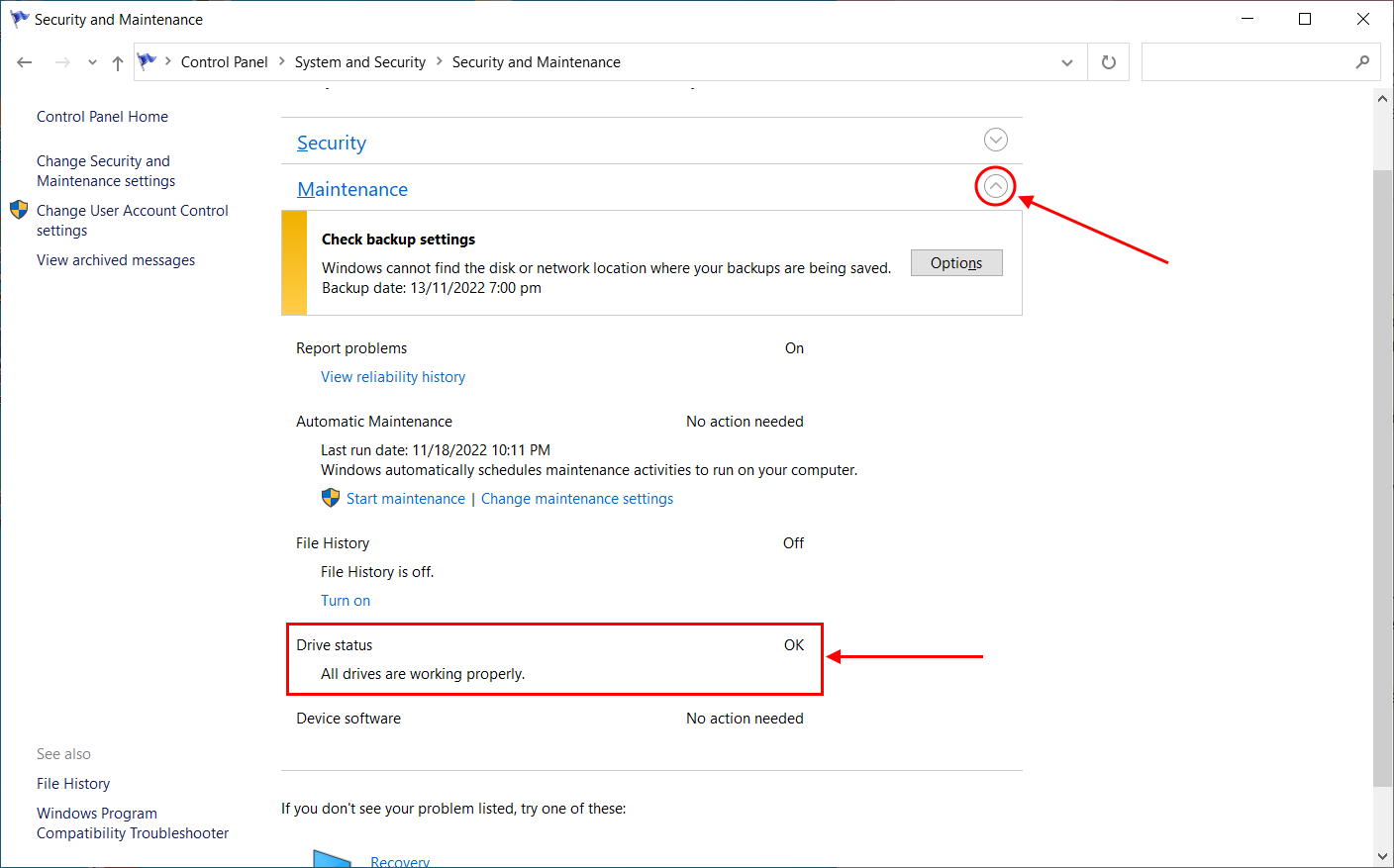This screenshot has width=1394, height=868.
Task: Click the forward navigation arrow
Action: click(62, 62)
